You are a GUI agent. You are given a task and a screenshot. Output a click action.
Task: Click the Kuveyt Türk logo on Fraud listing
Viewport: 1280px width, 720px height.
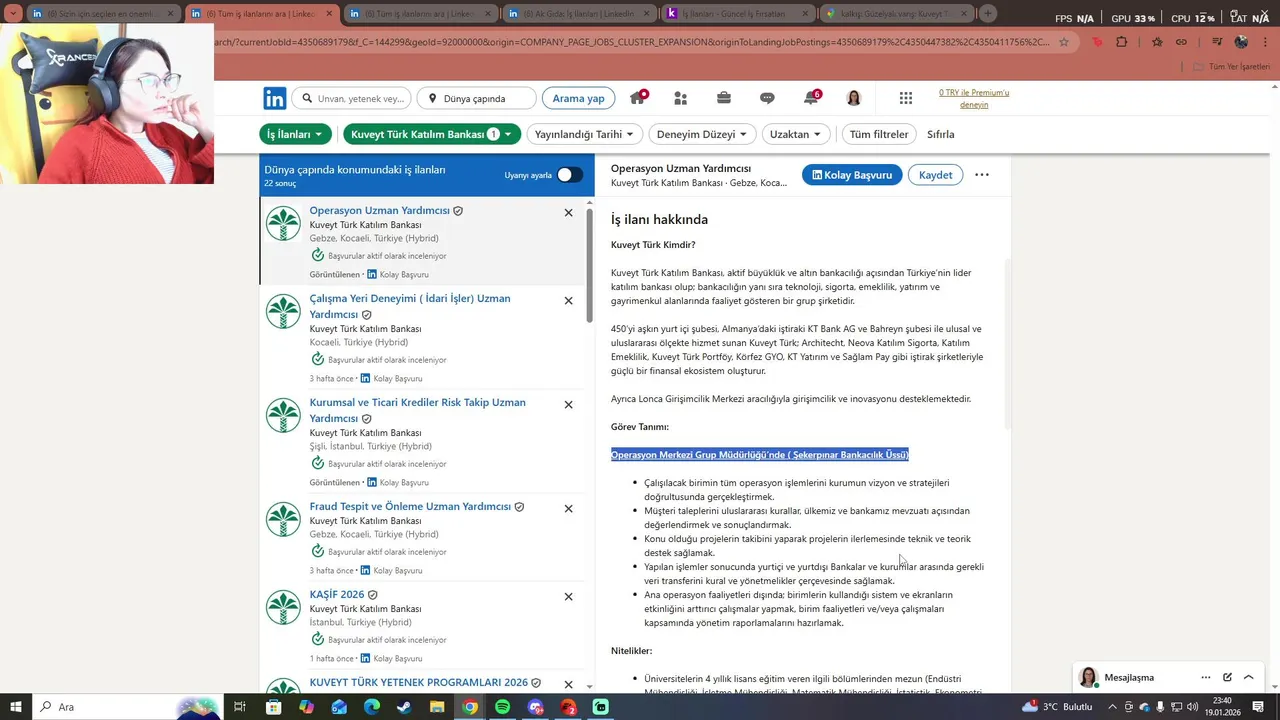pyautogui.click(x=283, y=519)
